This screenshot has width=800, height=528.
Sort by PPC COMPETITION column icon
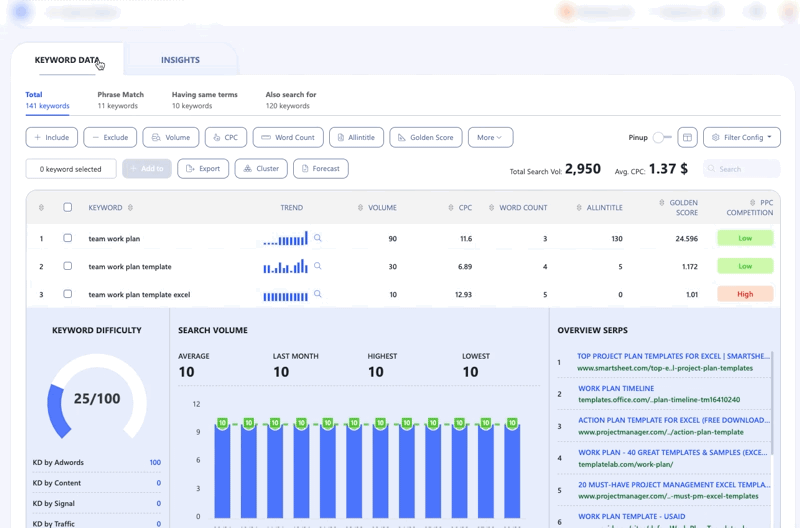click(752, 203)
